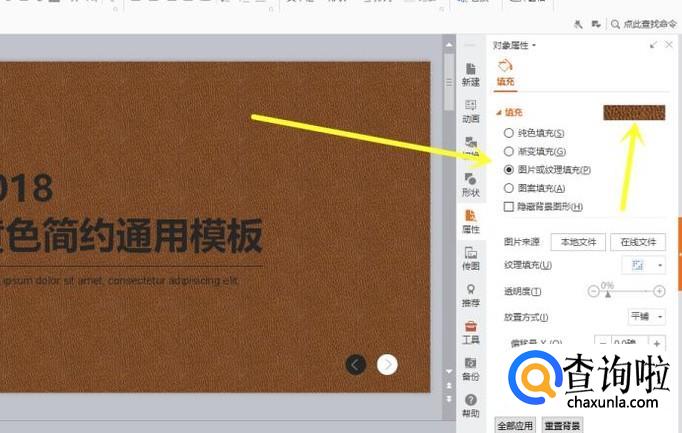Open the 形状 shapes sidebar icon

(x=470, y=184)
